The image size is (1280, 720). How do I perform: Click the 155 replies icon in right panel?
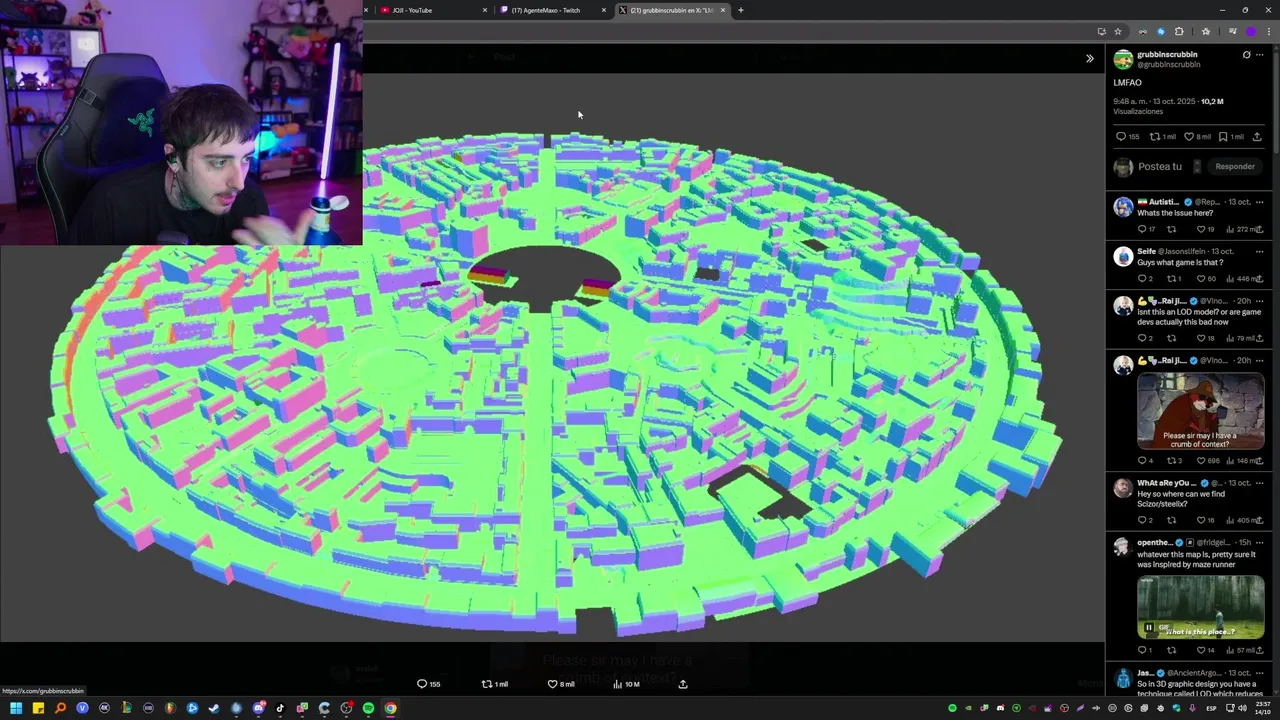tap(1127, 137)
